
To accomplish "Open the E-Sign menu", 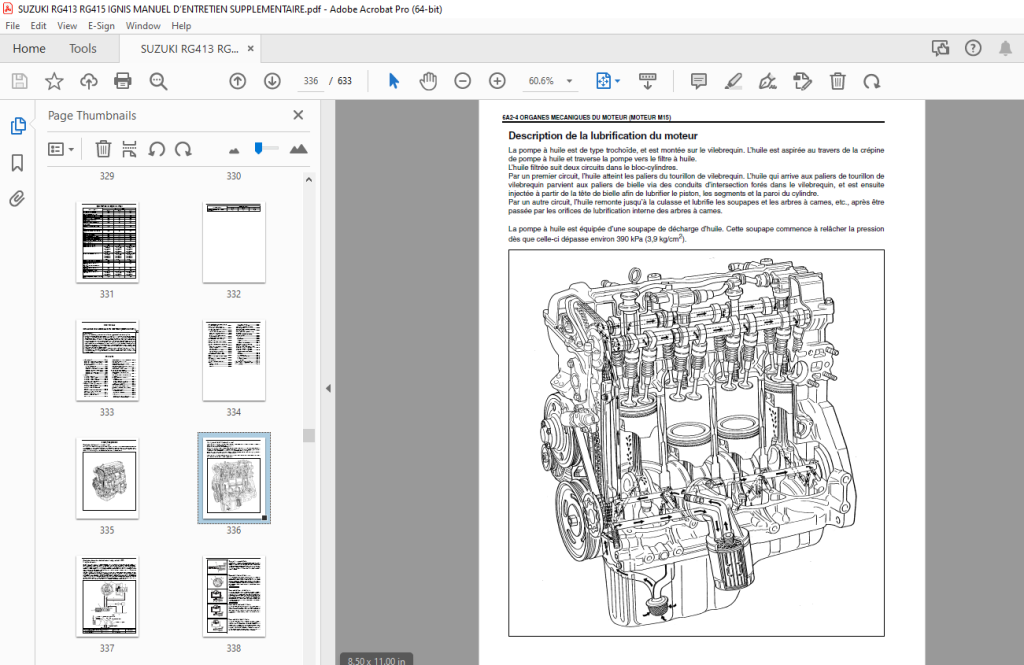I will coord(101,25).
